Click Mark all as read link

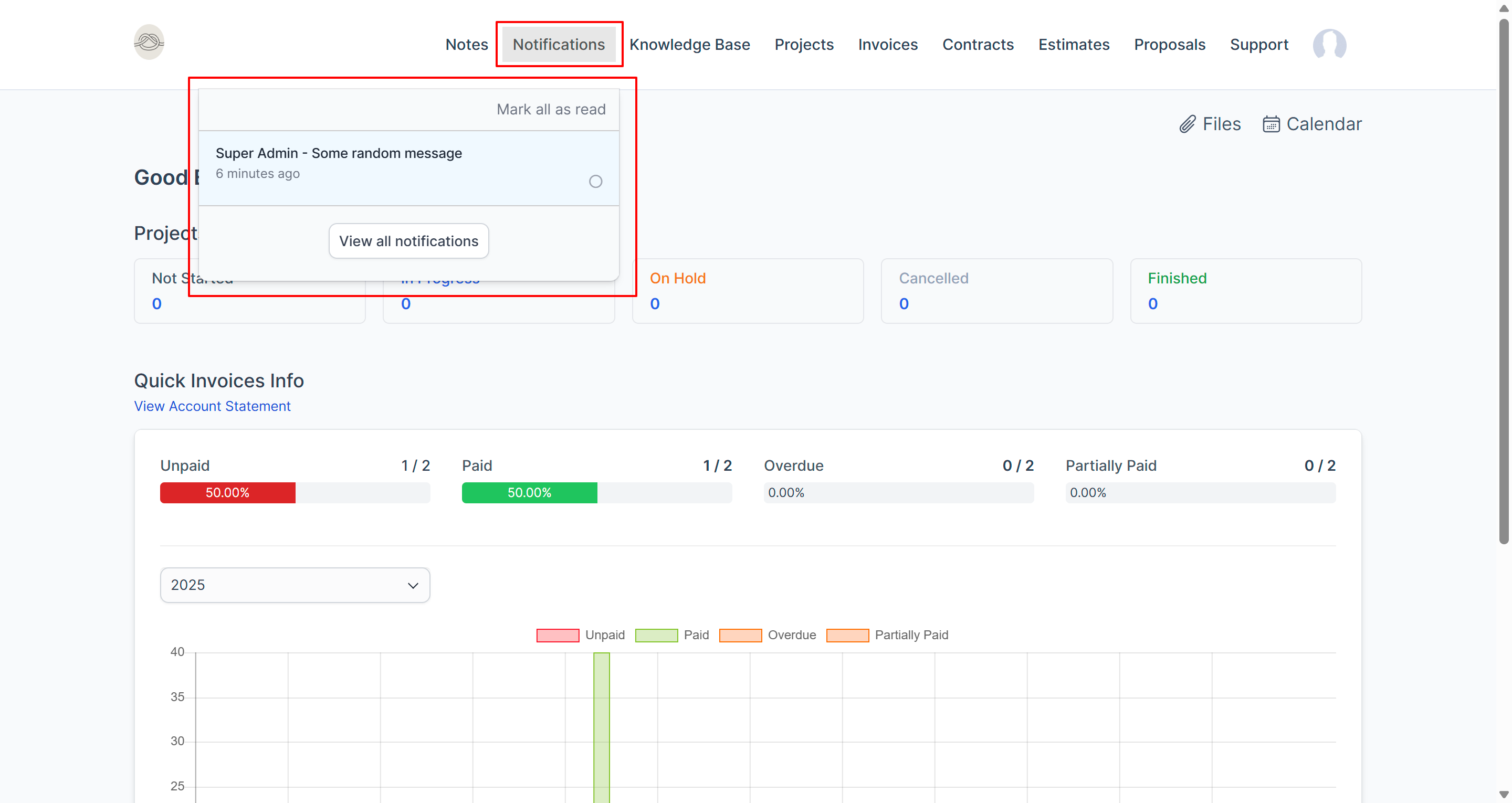pos(551,109)
